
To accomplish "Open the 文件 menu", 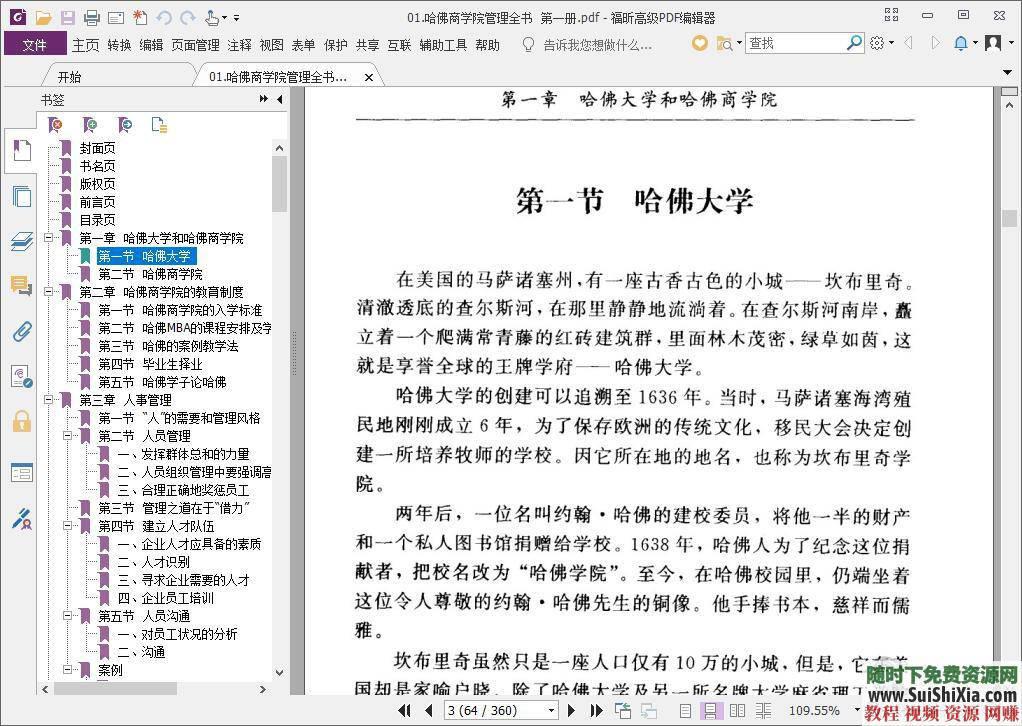I will (x=35, y=44).
